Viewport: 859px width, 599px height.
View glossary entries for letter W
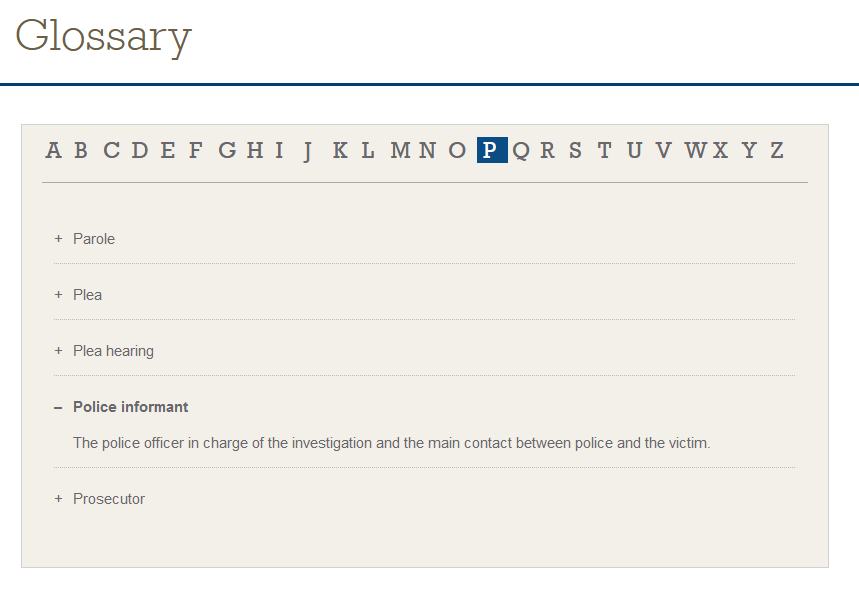(696, 150)
